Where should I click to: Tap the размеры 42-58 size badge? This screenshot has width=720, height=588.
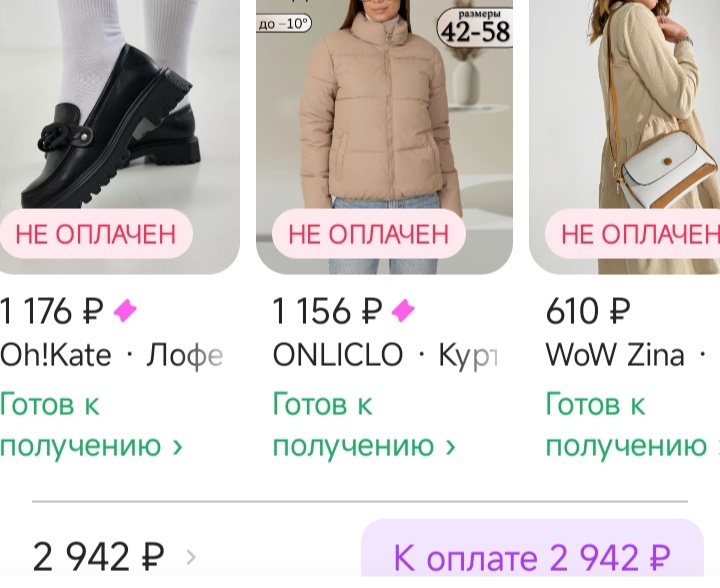tap(475, 27)
